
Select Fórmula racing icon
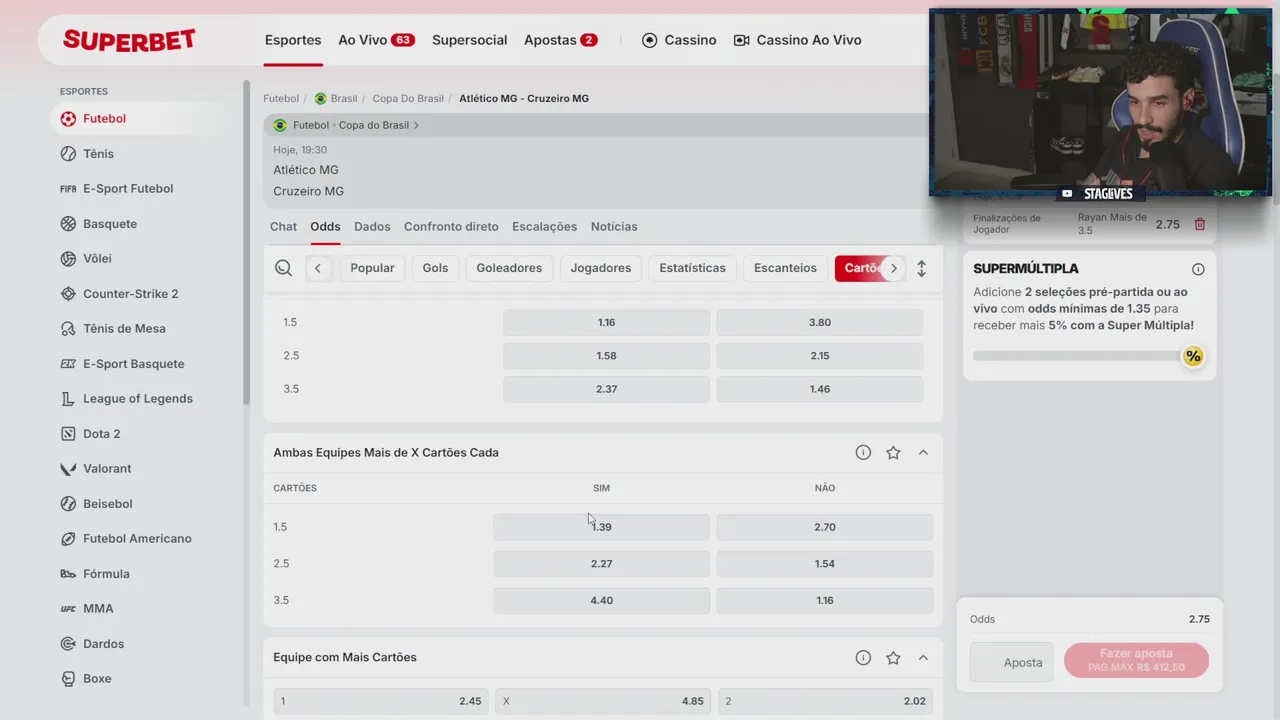tap(68, 574)
